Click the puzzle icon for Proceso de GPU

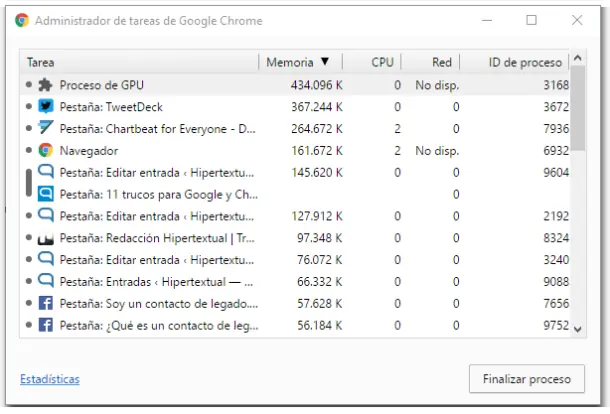click(x=46, y=85)
